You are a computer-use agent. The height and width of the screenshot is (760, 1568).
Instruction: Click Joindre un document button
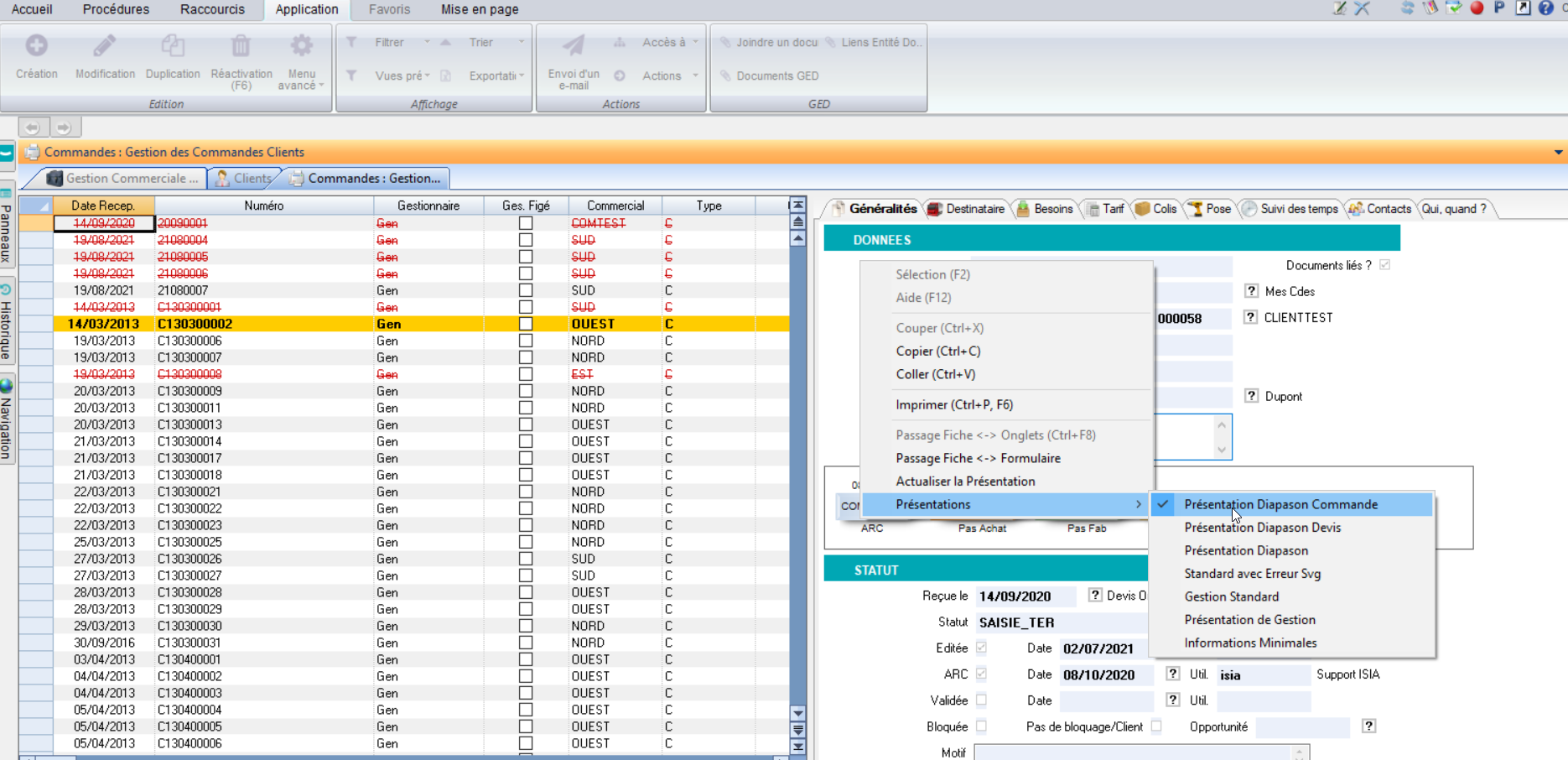(768, 42)
